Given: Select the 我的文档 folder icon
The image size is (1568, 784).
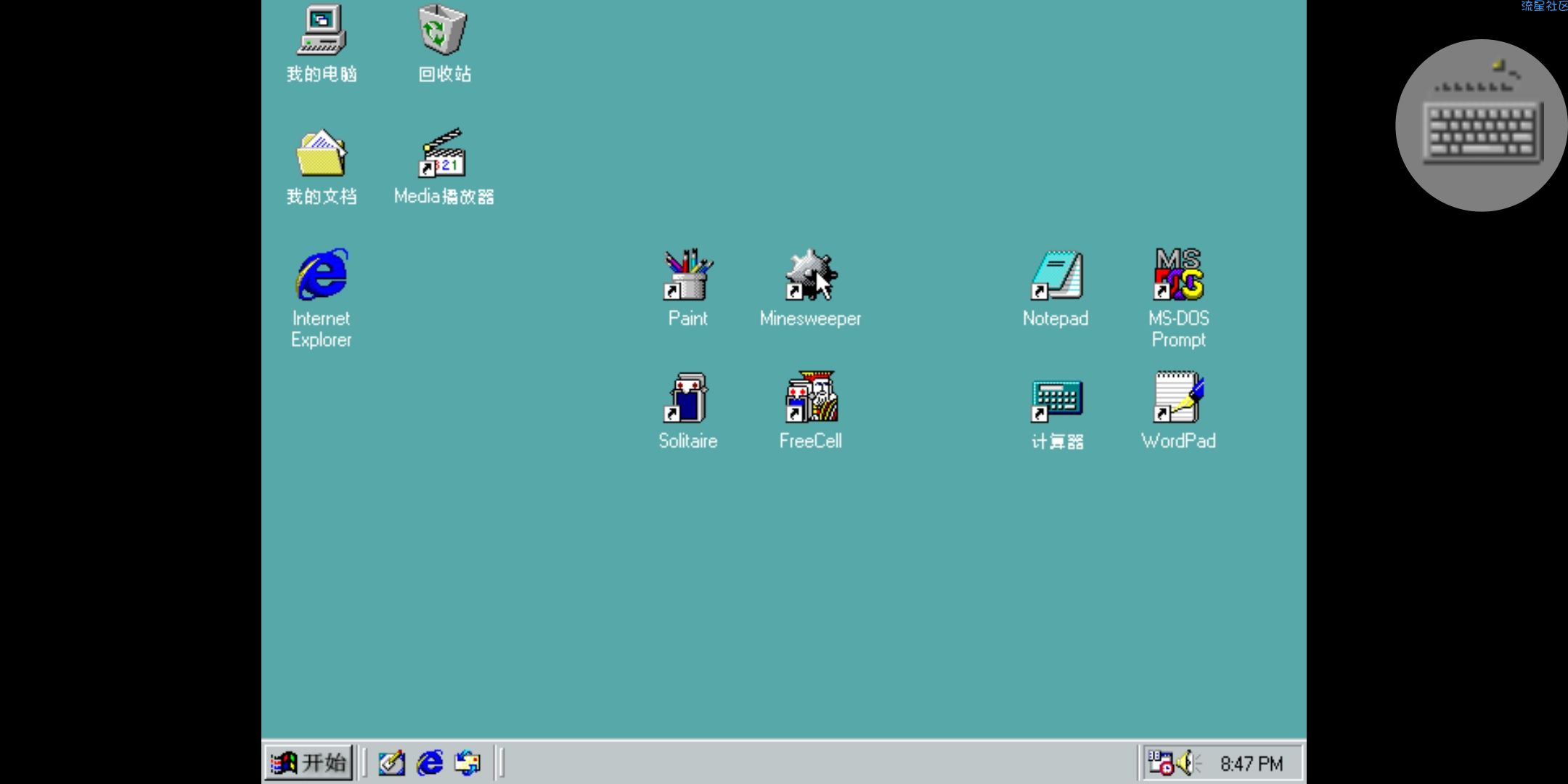Looking at the screenshot, I should click(322, 153).
